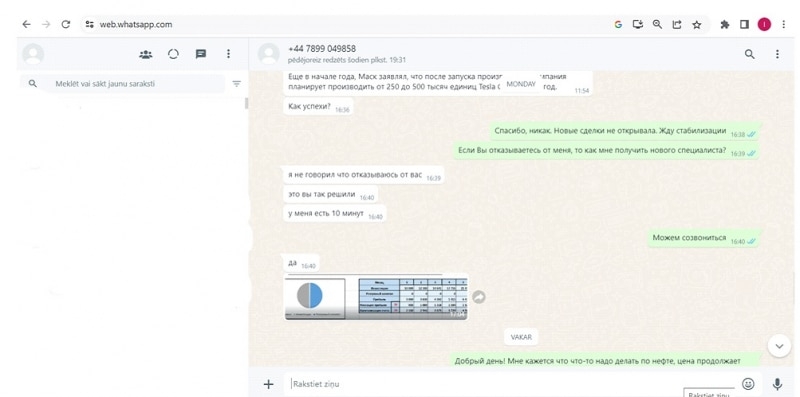Click the 'Rakstiet ziņu' message field
Screen dimensions: 800x397
[513, 384]
